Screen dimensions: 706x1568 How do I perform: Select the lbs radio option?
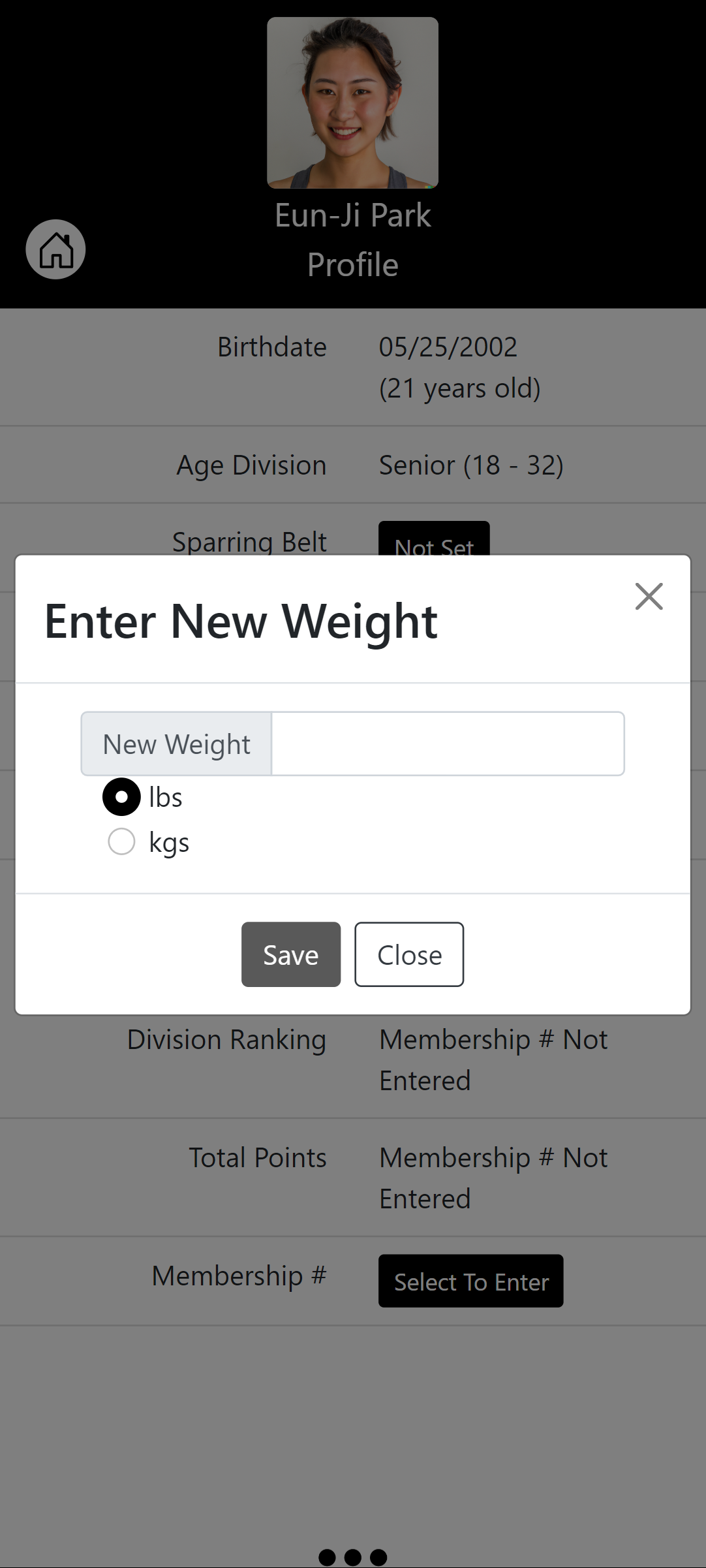tap(121, 797)
